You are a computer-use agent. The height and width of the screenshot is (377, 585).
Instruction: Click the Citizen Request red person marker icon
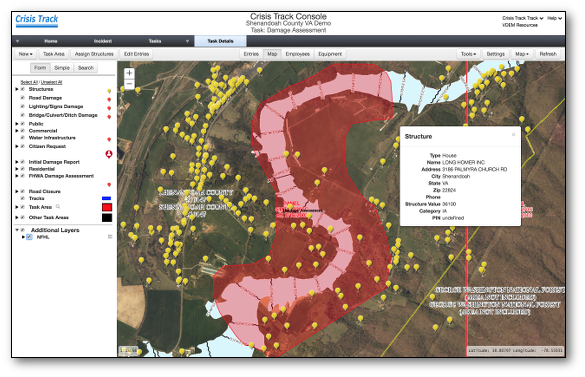[109, 154]
